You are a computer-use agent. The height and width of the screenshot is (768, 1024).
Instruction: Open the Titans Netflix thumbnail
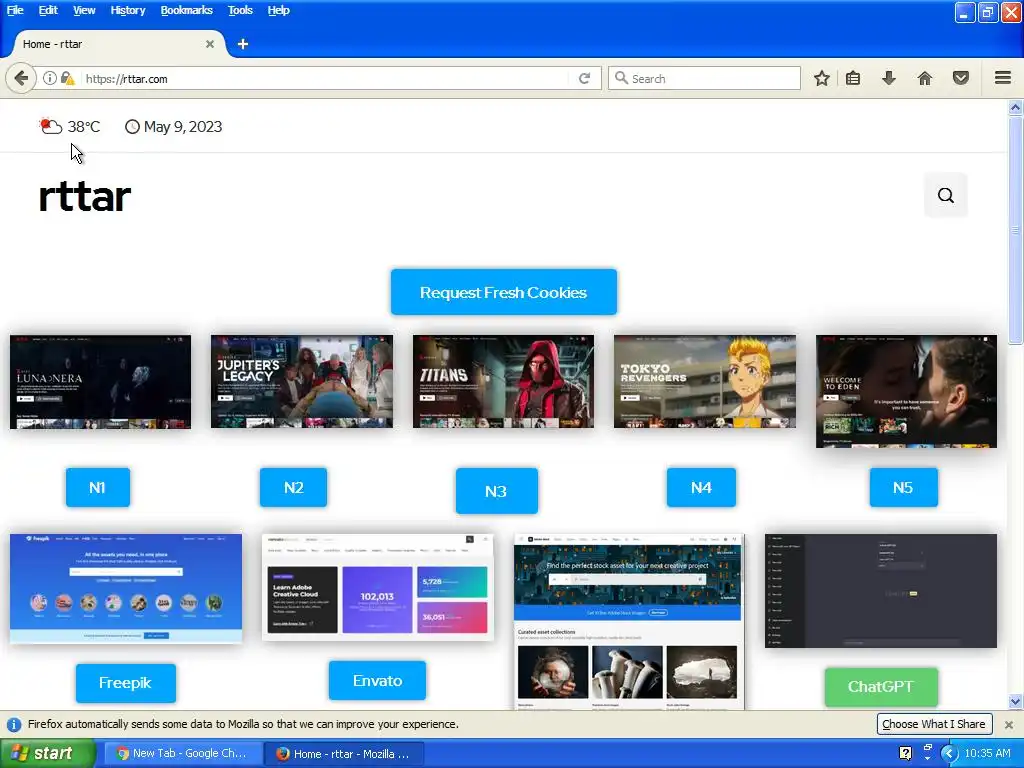504,381
